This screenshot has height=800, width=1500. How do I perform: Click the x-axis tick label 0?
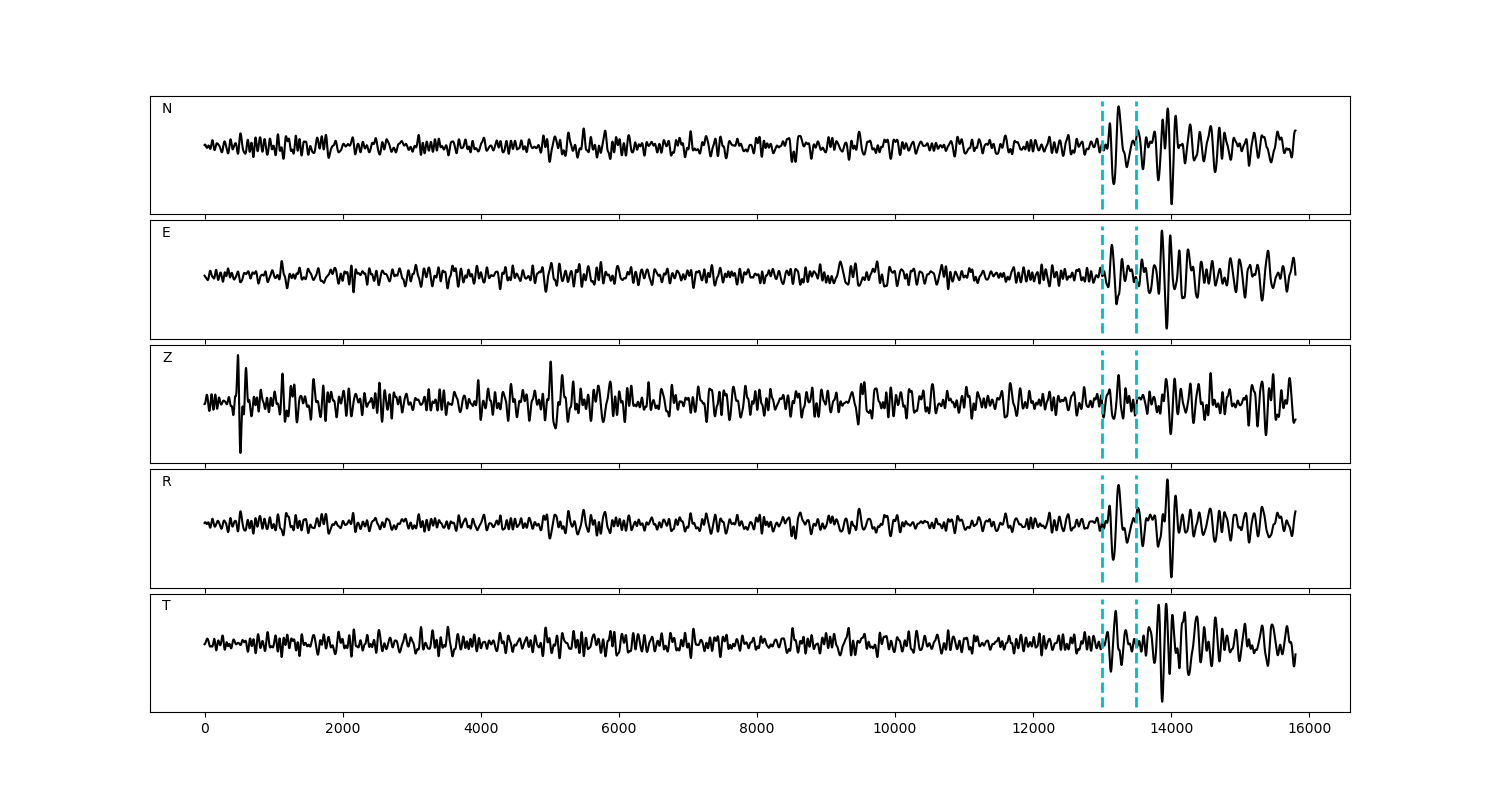pos(205,730)
